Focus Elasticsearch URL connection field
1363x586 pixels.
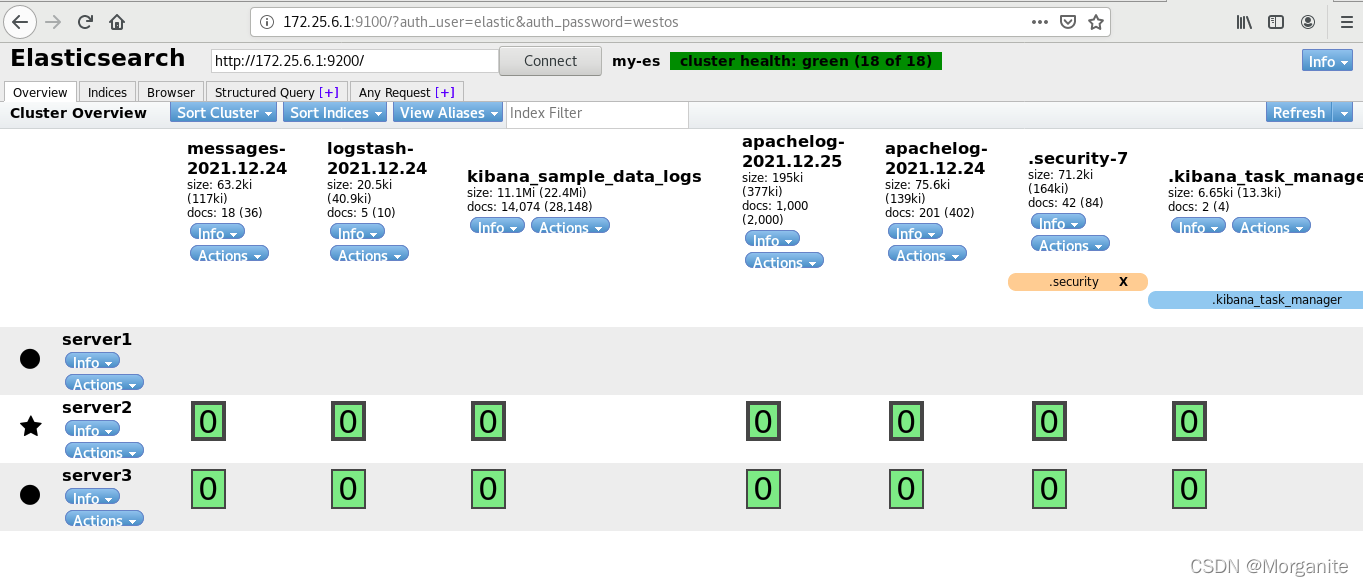(355, 61)
